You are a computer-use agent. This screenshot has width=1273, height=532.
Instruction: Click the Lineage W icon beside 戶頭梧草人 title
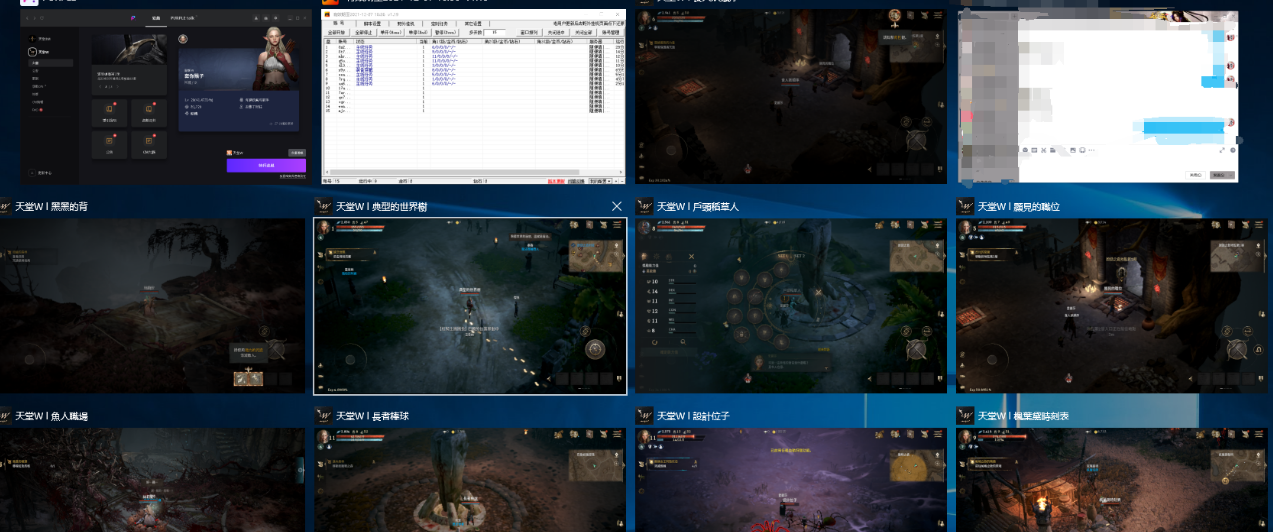(645, 206)
